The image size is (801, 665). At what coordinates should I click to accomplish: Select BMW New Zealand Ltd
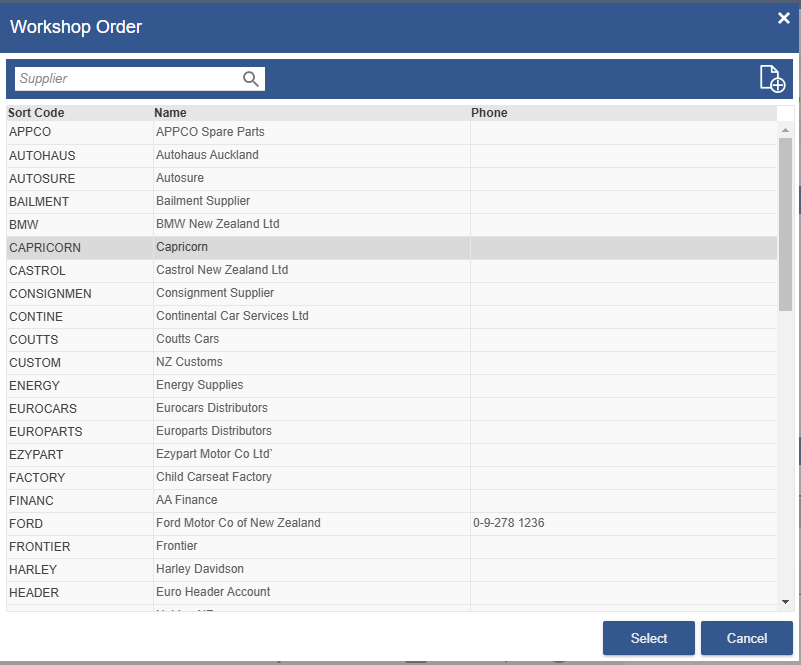(312, 224)
